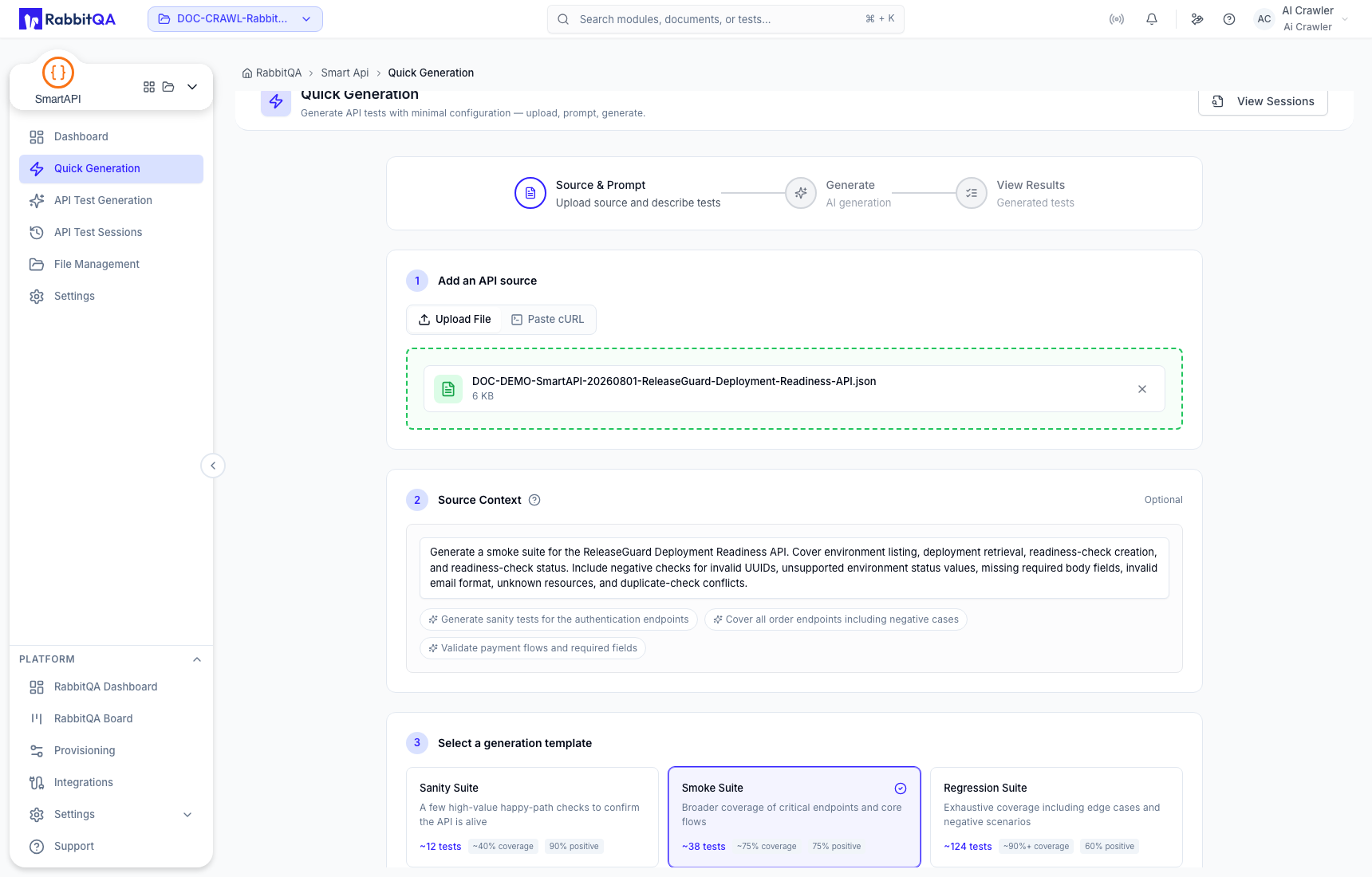
Task: Open the toggle-sliders preferences icon in header
Action: point(1197,19)
